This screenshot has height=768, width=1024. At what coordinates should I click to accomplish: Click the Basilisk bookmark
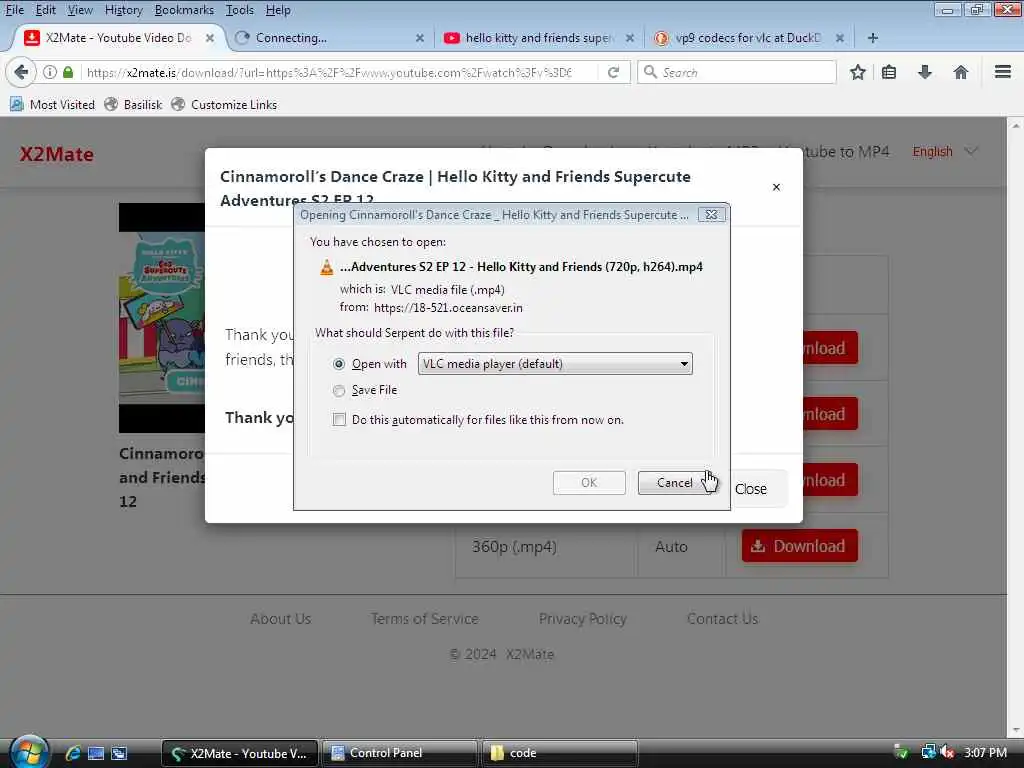(x=133, y=104)
